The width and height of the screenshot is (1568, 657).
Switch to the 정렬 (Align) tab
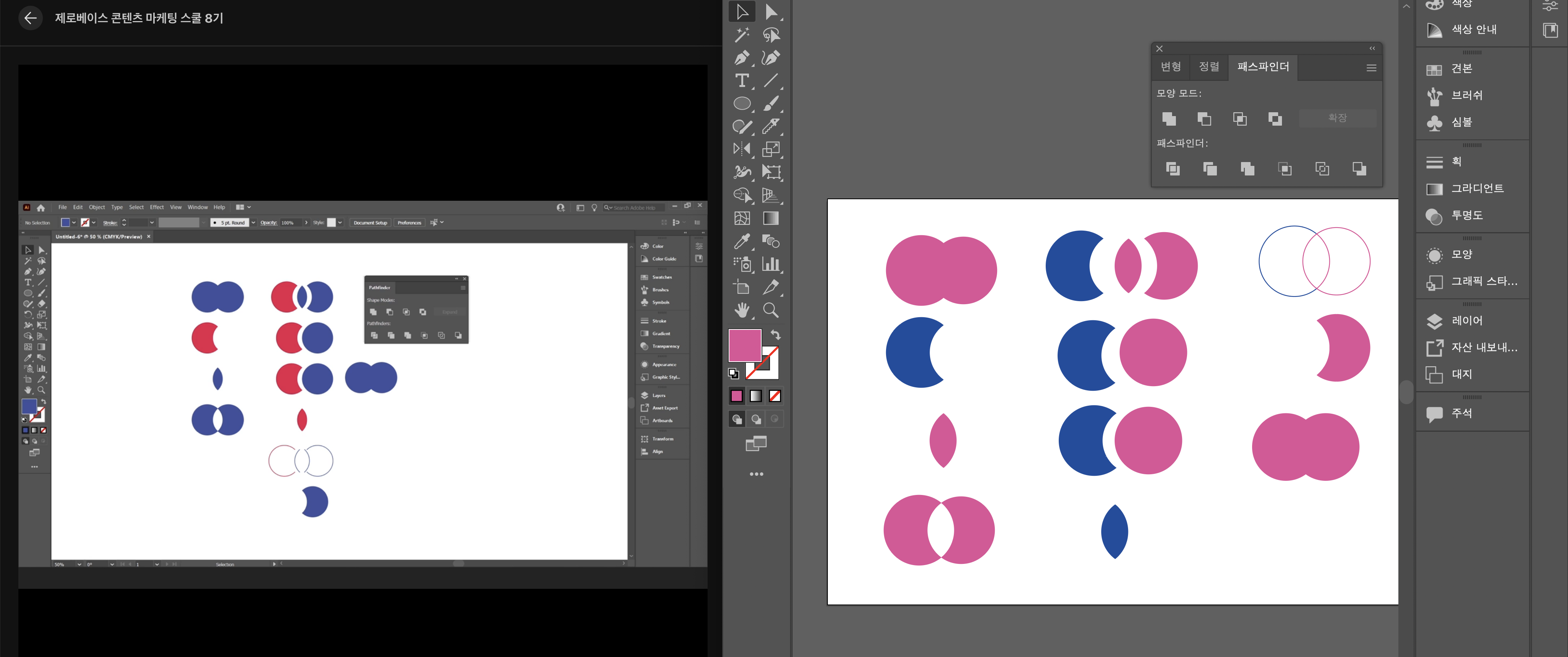(1208, 66)
